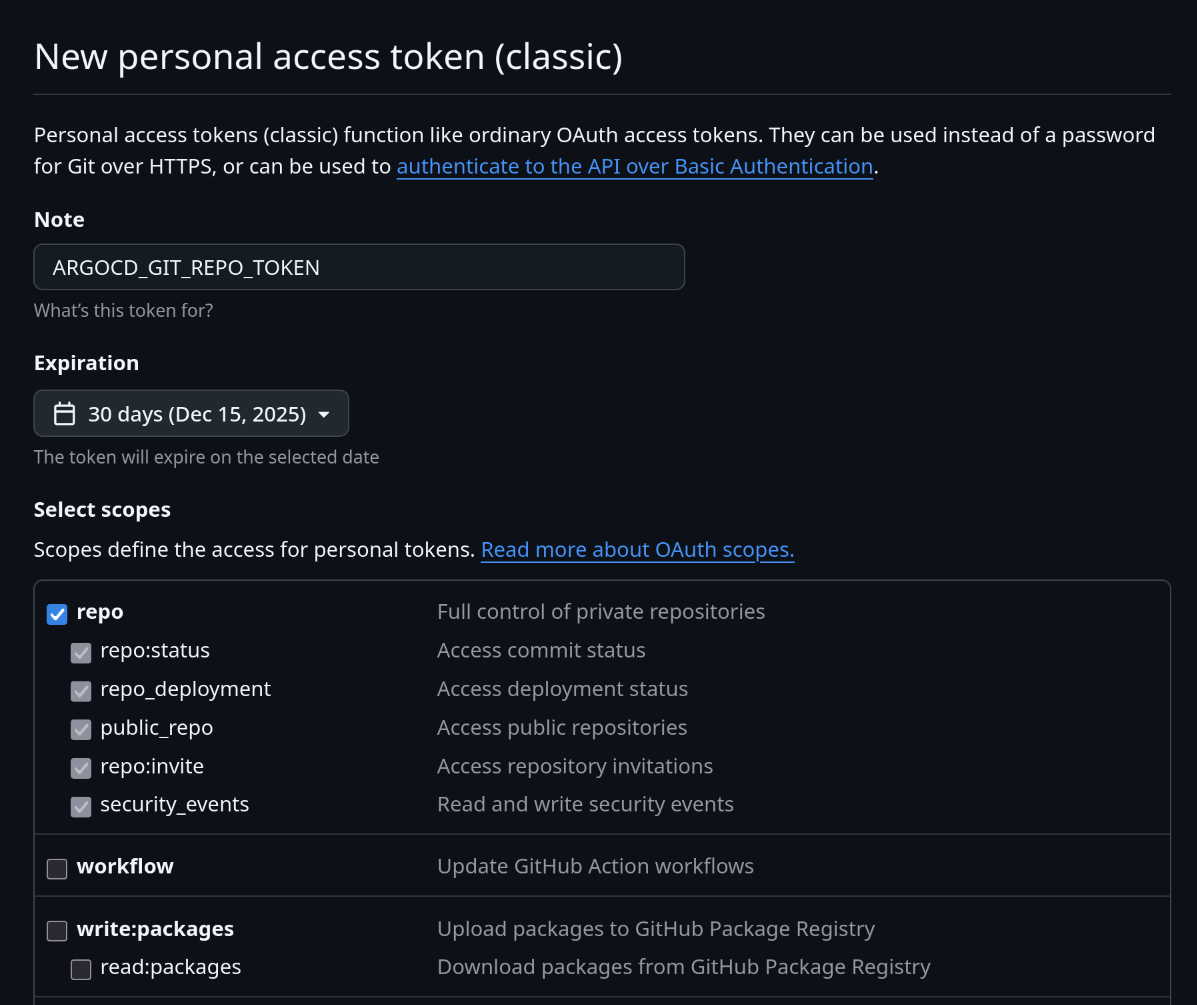Toggle the public_repo checkbox

pos(81,730)
